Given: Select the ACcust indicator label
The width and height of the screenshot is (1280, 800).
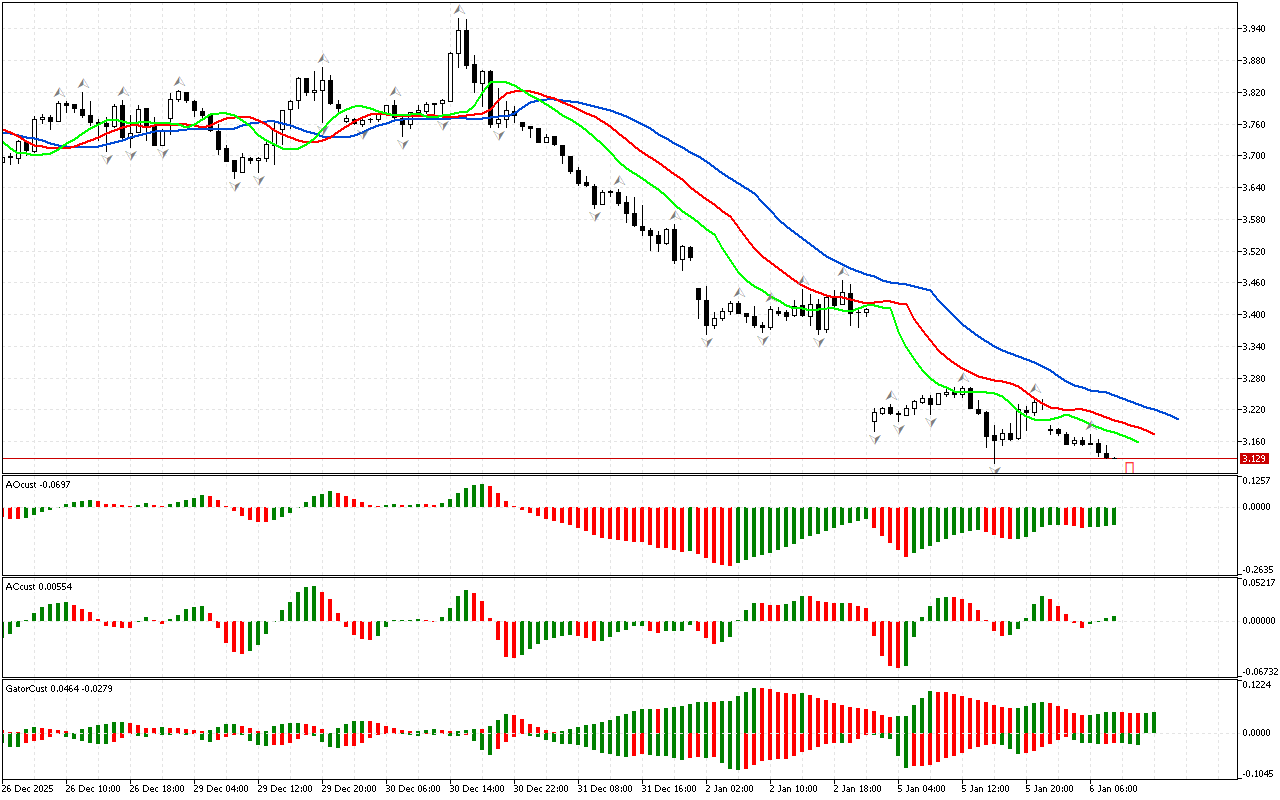Looking at the screenshot, I should [x=38, y=586].
